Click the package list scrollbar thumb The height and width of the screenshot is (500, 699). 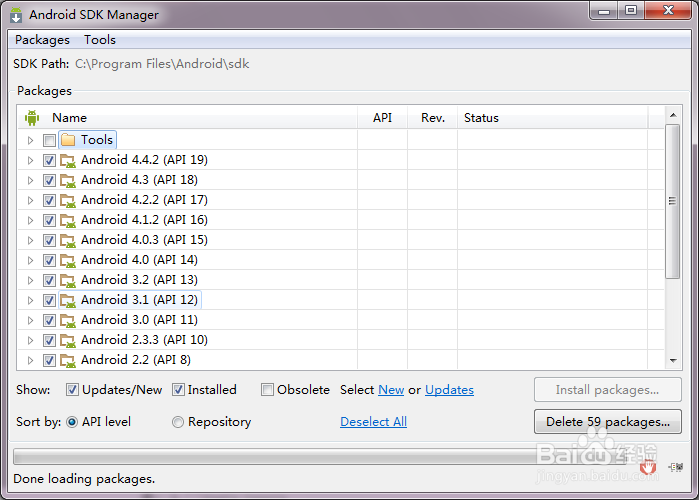coord(673,201)
